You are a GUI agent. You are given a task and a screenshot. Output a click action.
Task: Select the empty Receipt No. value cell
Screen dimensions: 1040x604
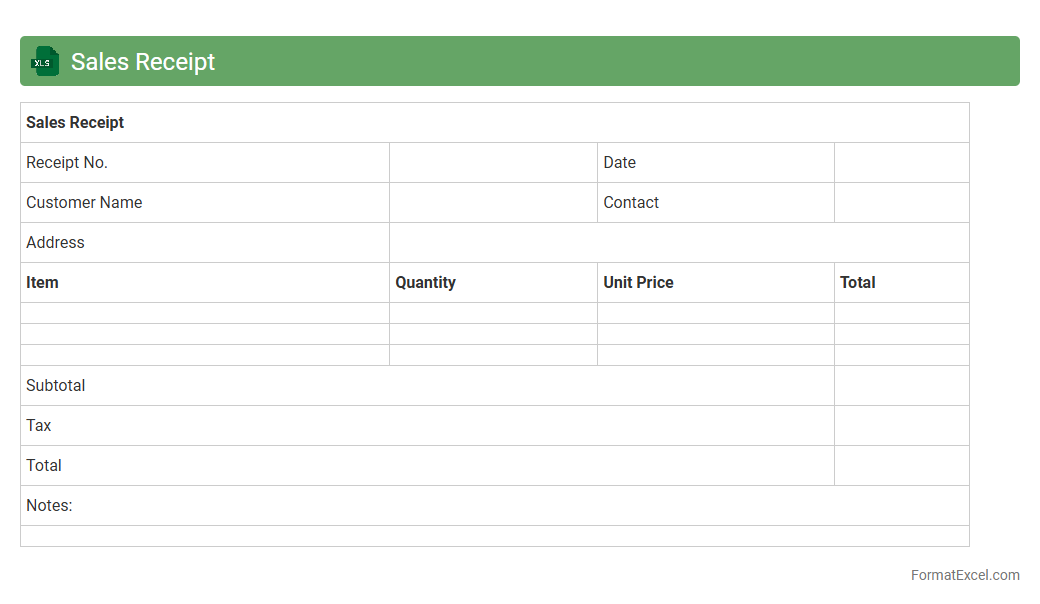pyautogui.click(x=493, y=163)
